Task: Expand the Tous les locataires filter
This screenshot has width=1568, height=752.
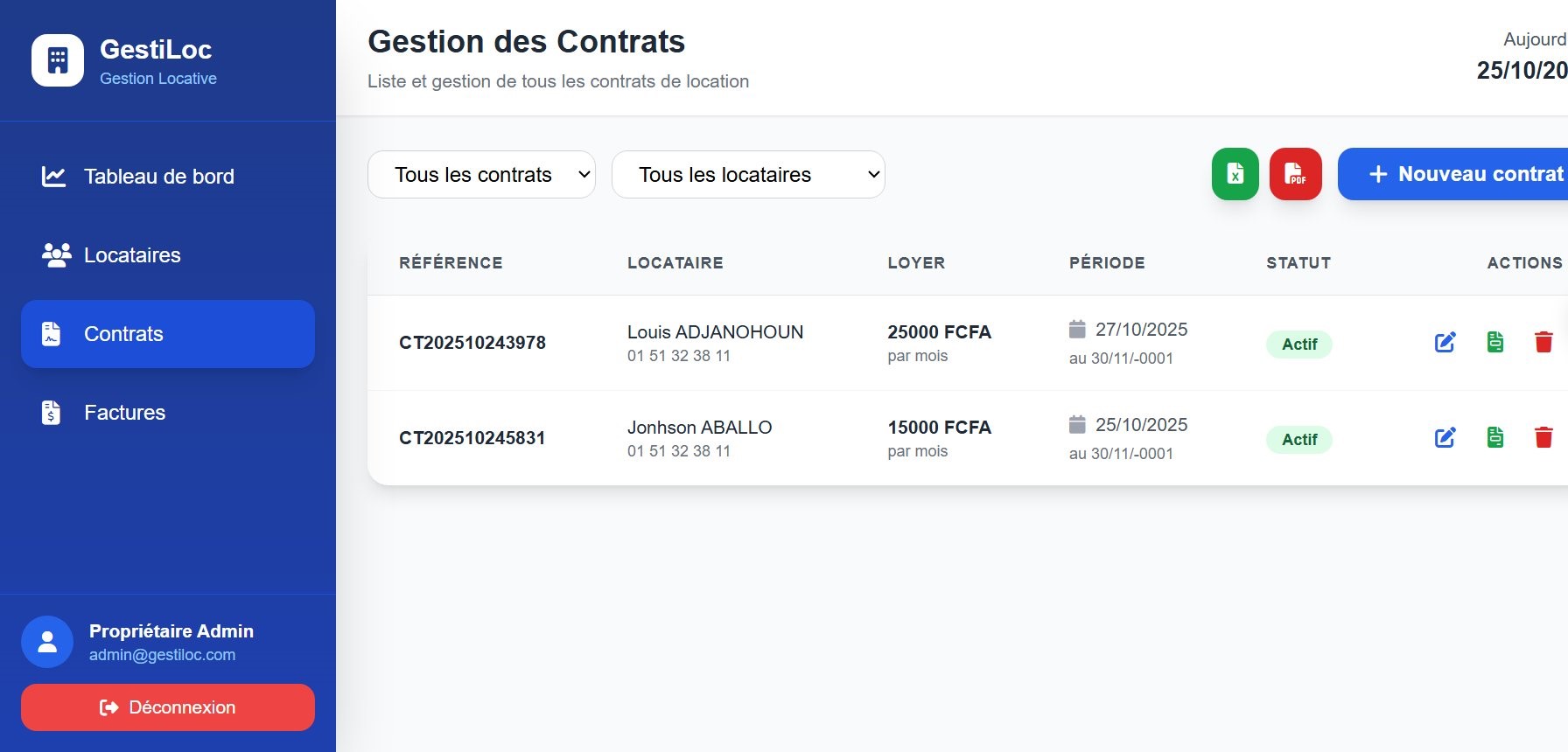Action: pos(748,175)
